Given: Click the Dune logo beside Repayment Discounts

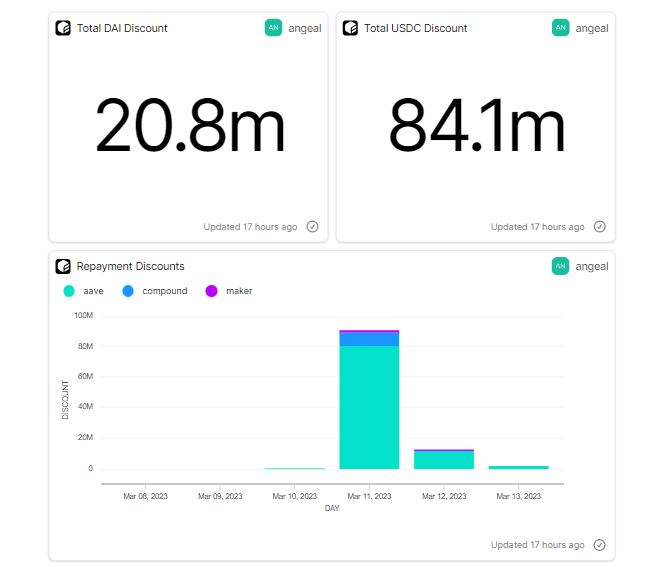Looking at the screenshot, I should (63, 266).
